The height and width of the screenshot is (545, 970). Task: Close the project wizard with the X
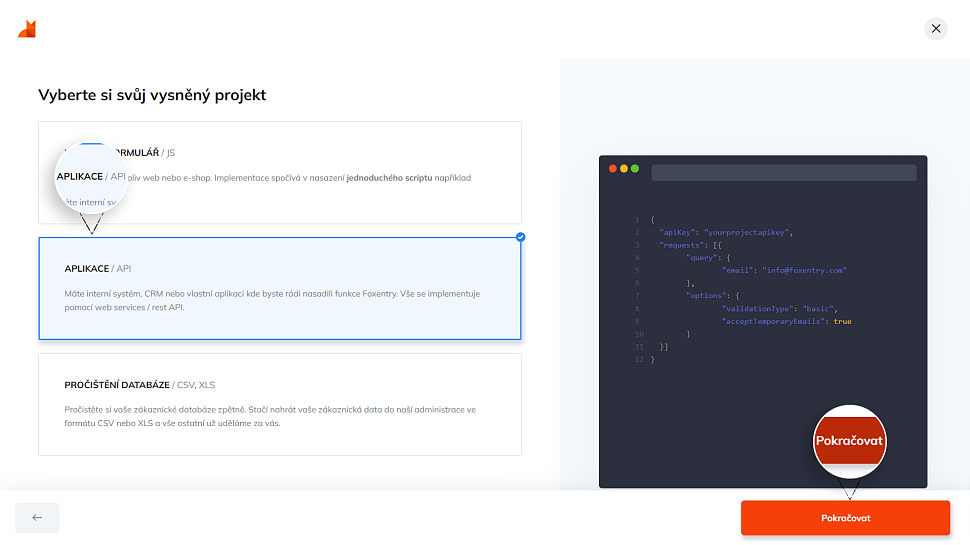[935, 29]
